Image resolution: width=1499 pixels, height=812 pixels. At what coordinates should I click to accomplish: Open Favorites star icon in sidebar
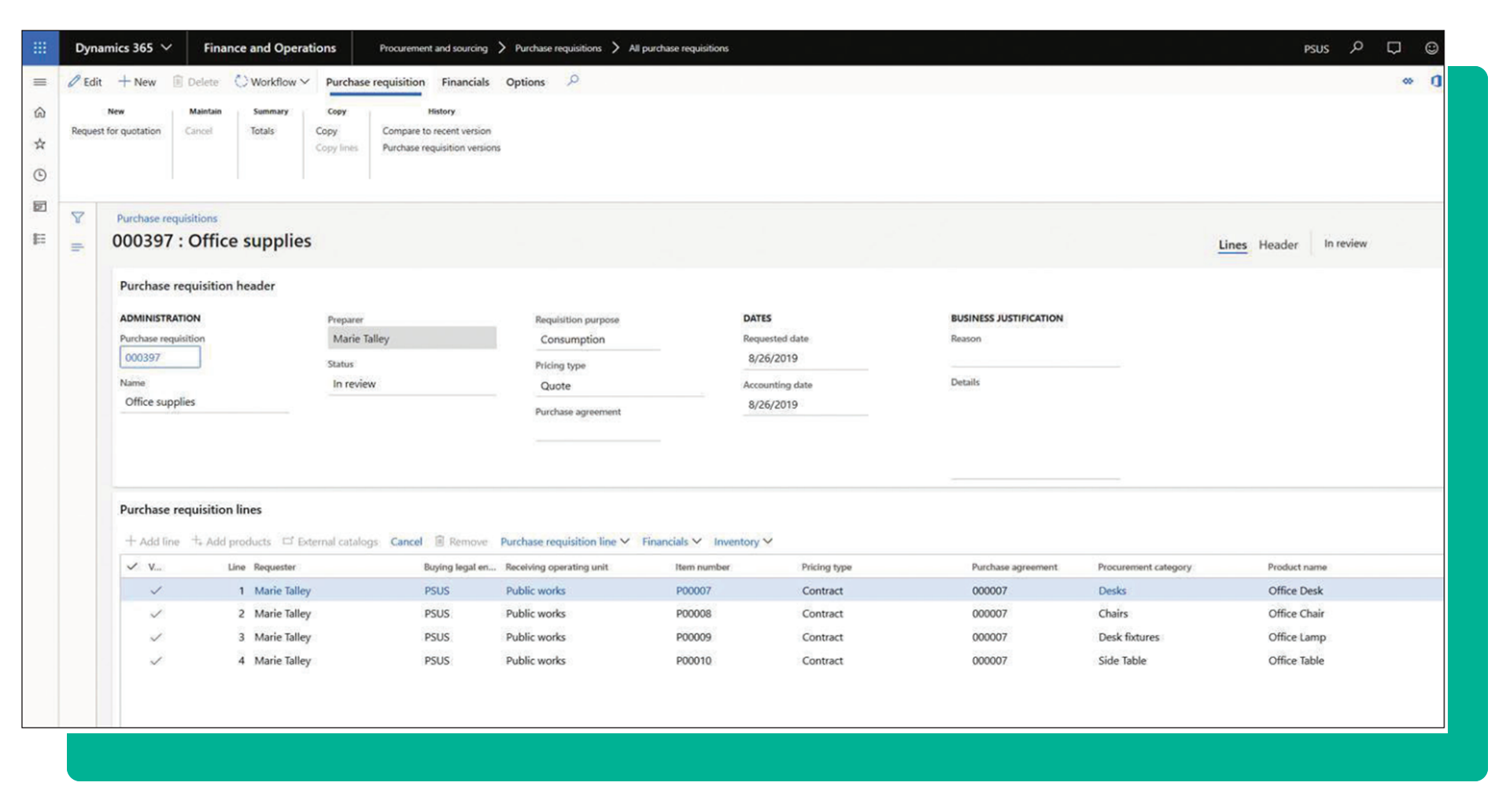click(x=40, y=144)
